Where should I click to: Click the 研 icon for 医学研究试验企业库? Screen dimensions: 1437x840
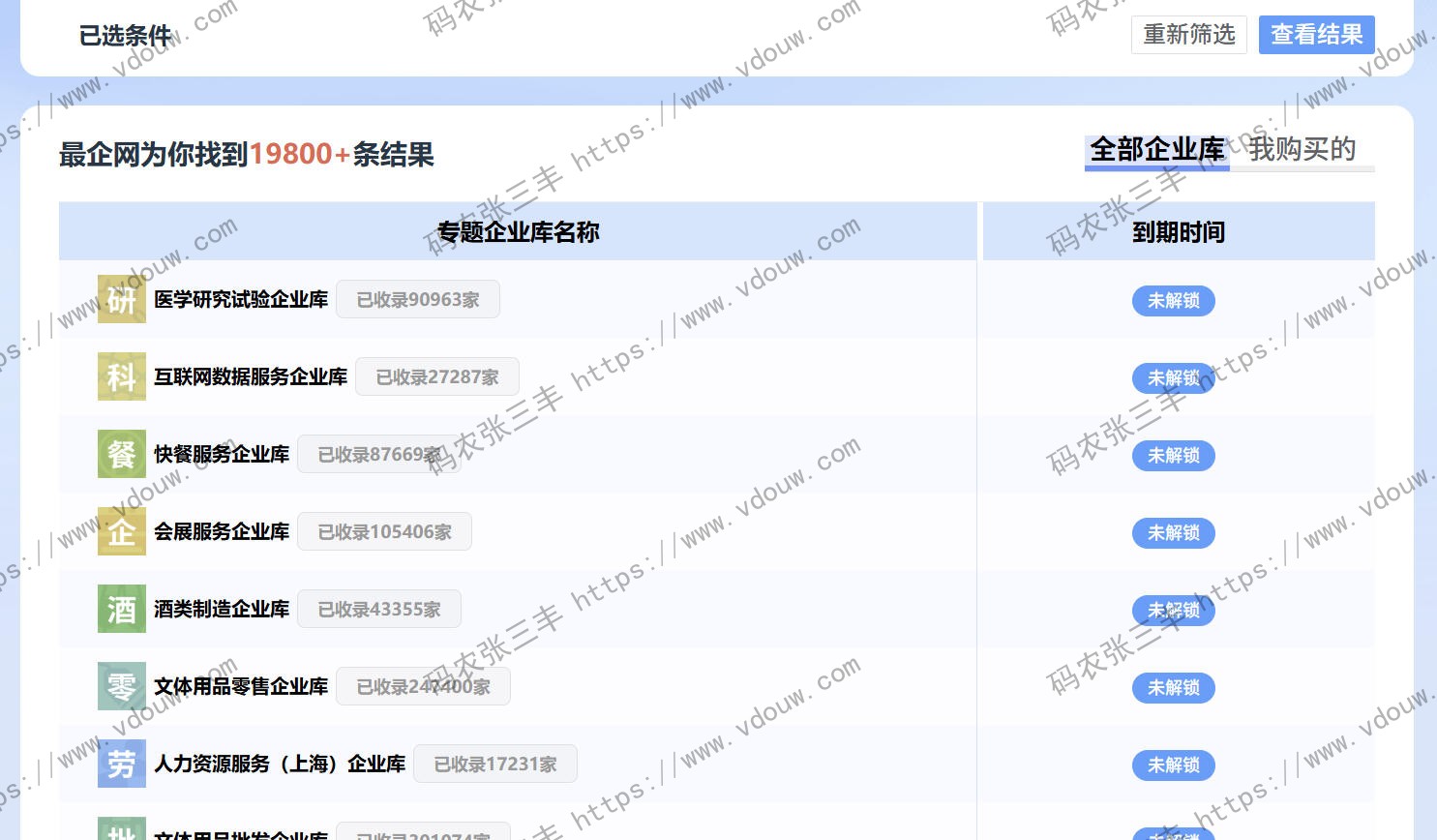pos(121,300)
